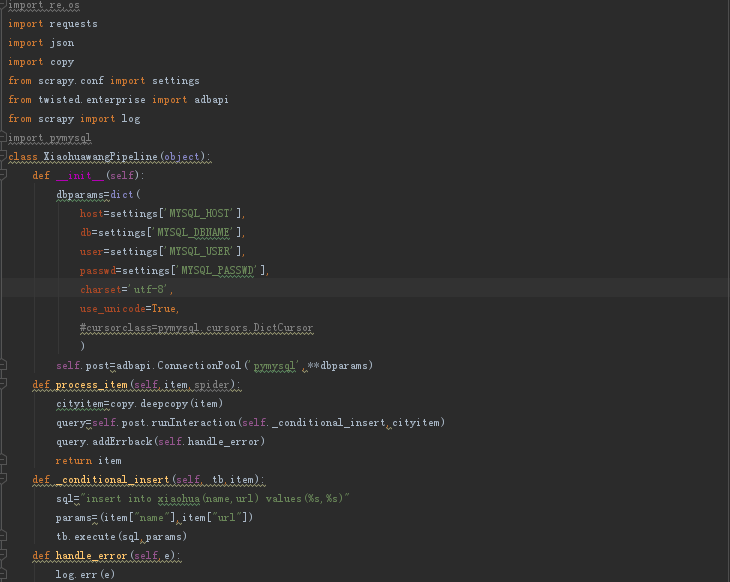Screen dimensions: 730x582
Task: Click the 'db' keyword argument
Action: (86, 232)
